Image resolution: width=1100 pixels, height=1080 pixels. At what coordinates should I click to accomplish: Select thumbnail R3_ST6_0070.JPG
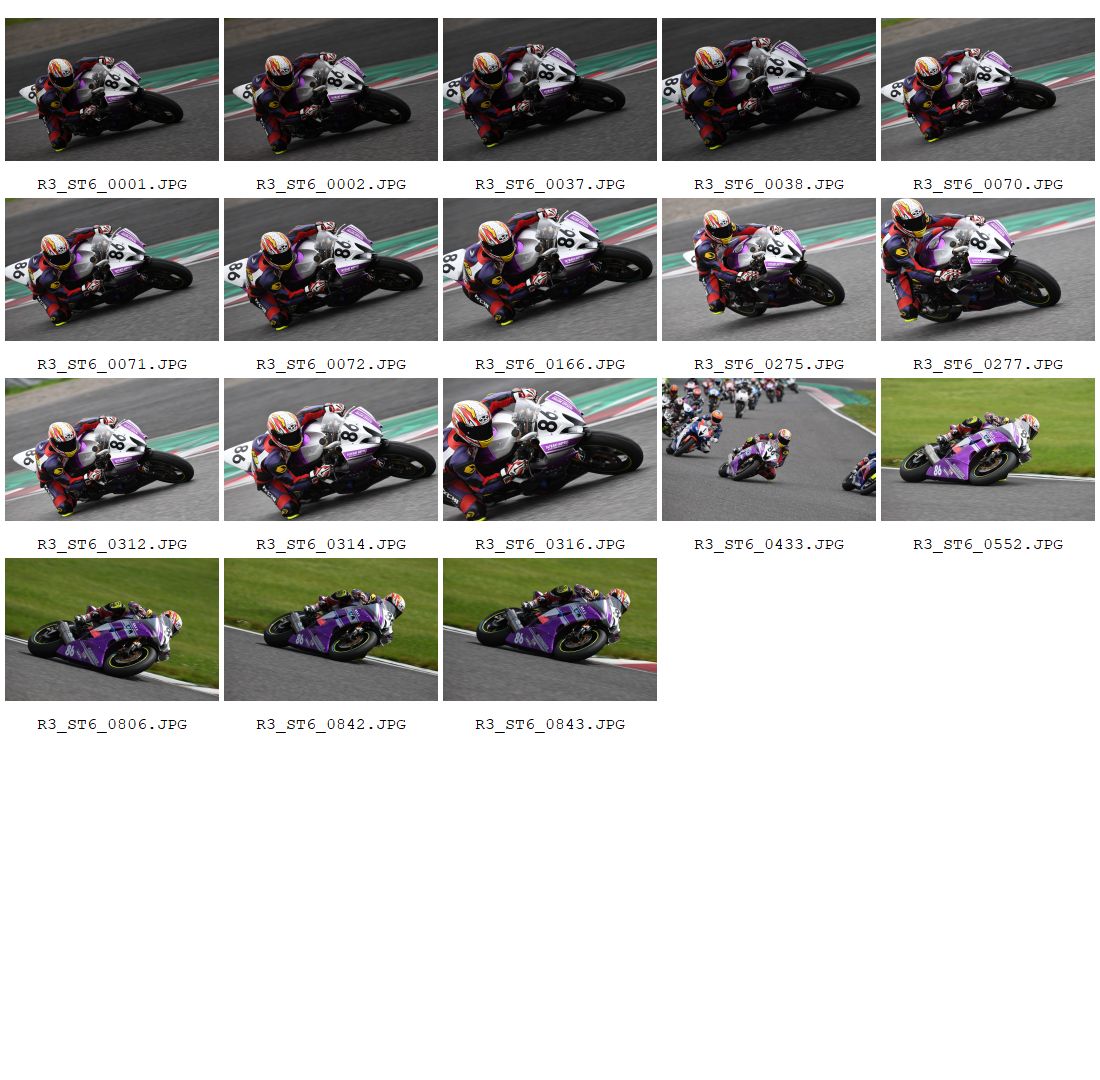pos(987,89)
